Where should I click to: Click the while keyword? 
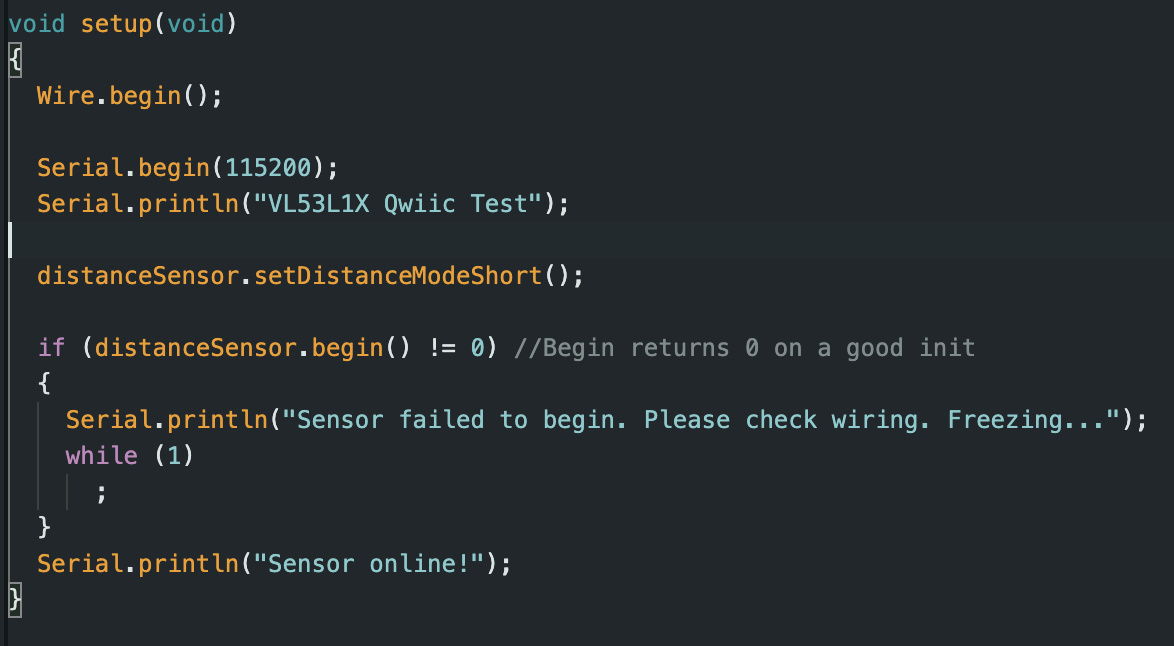tap(102, 455)
